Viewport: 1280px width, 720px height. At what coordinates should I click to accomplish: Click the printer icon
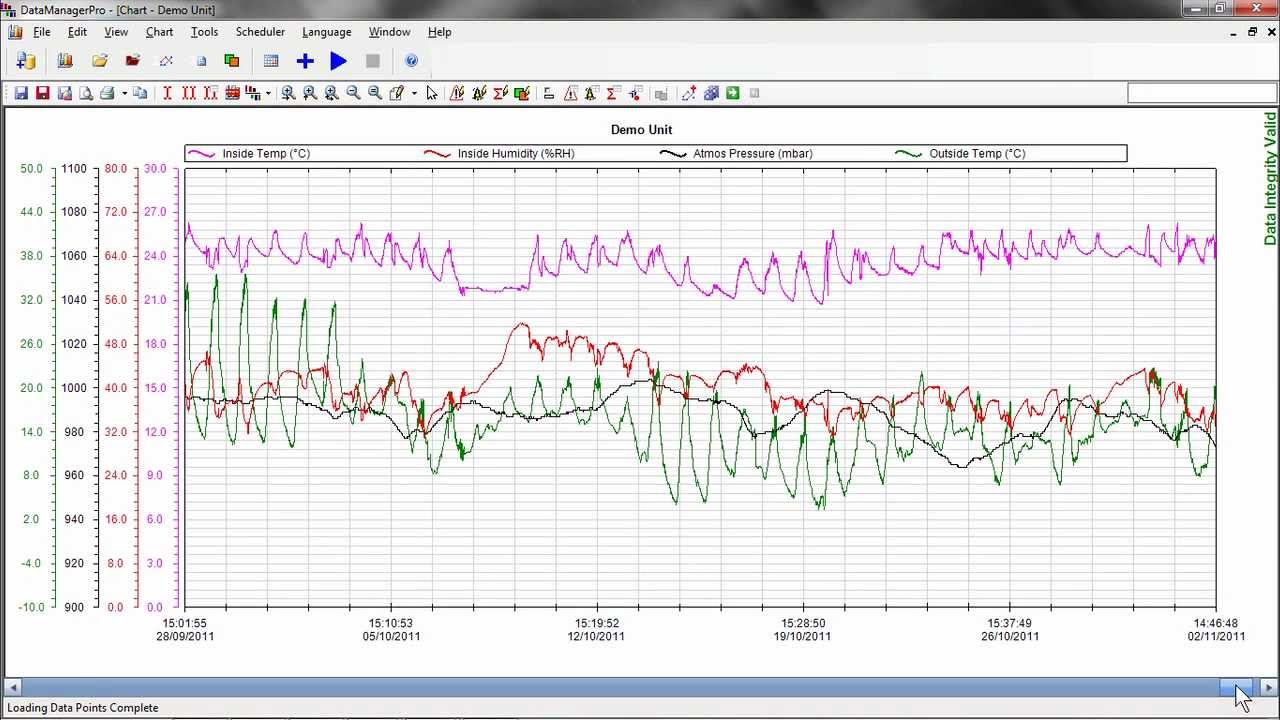[107, 93]
